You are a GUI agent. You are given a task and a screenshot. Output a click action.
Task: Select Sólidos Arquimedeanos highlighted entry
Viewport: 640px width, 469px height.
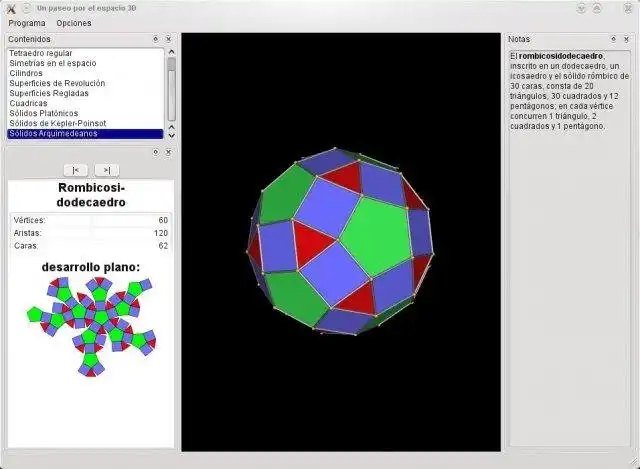[85, 133]
